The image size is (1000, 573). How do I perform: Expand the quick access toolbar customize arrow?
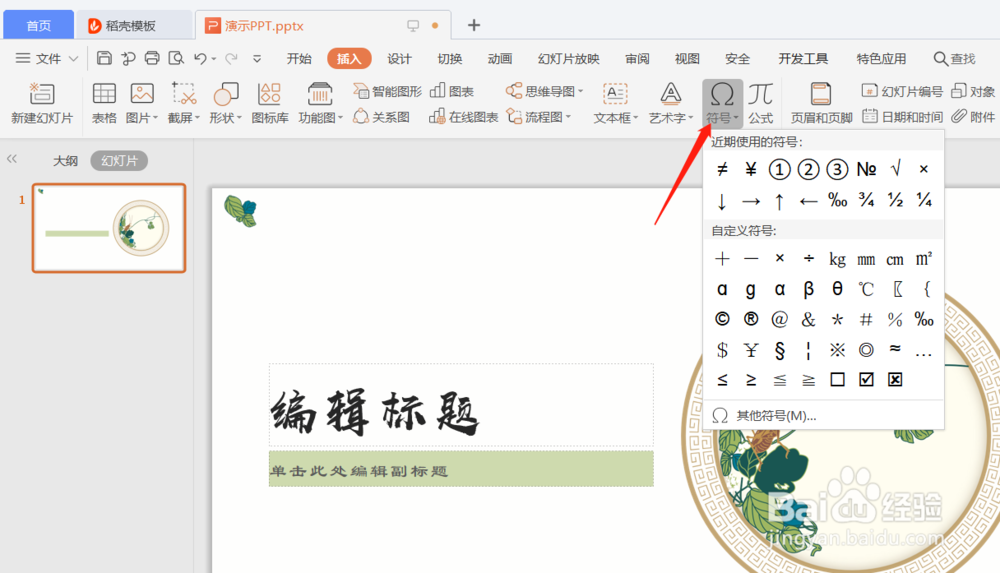click(x=257, y=59)
